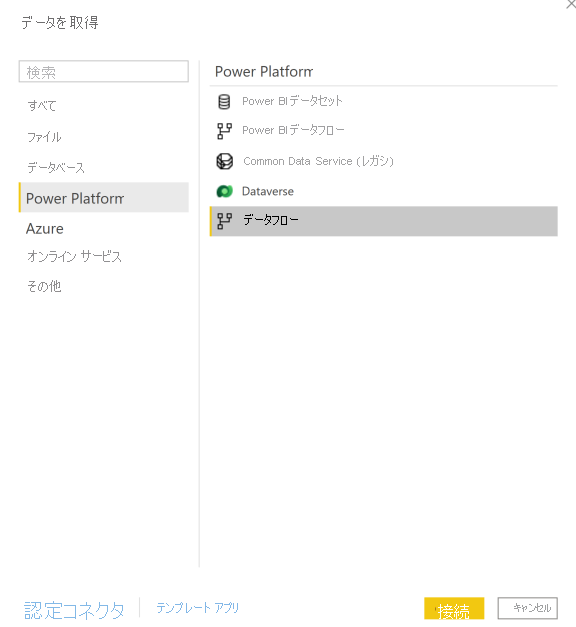Click the Power BI データセット database icon

click(x=224, y=102)
